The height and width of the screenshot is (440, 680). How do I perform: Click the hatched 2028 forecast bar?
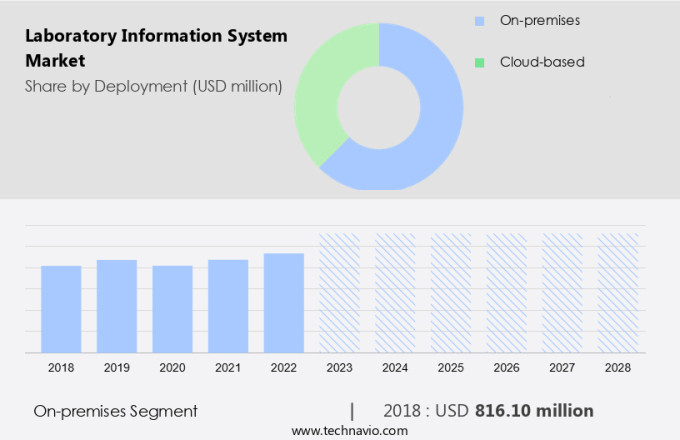pyautogui.click(x=618, y=293)
